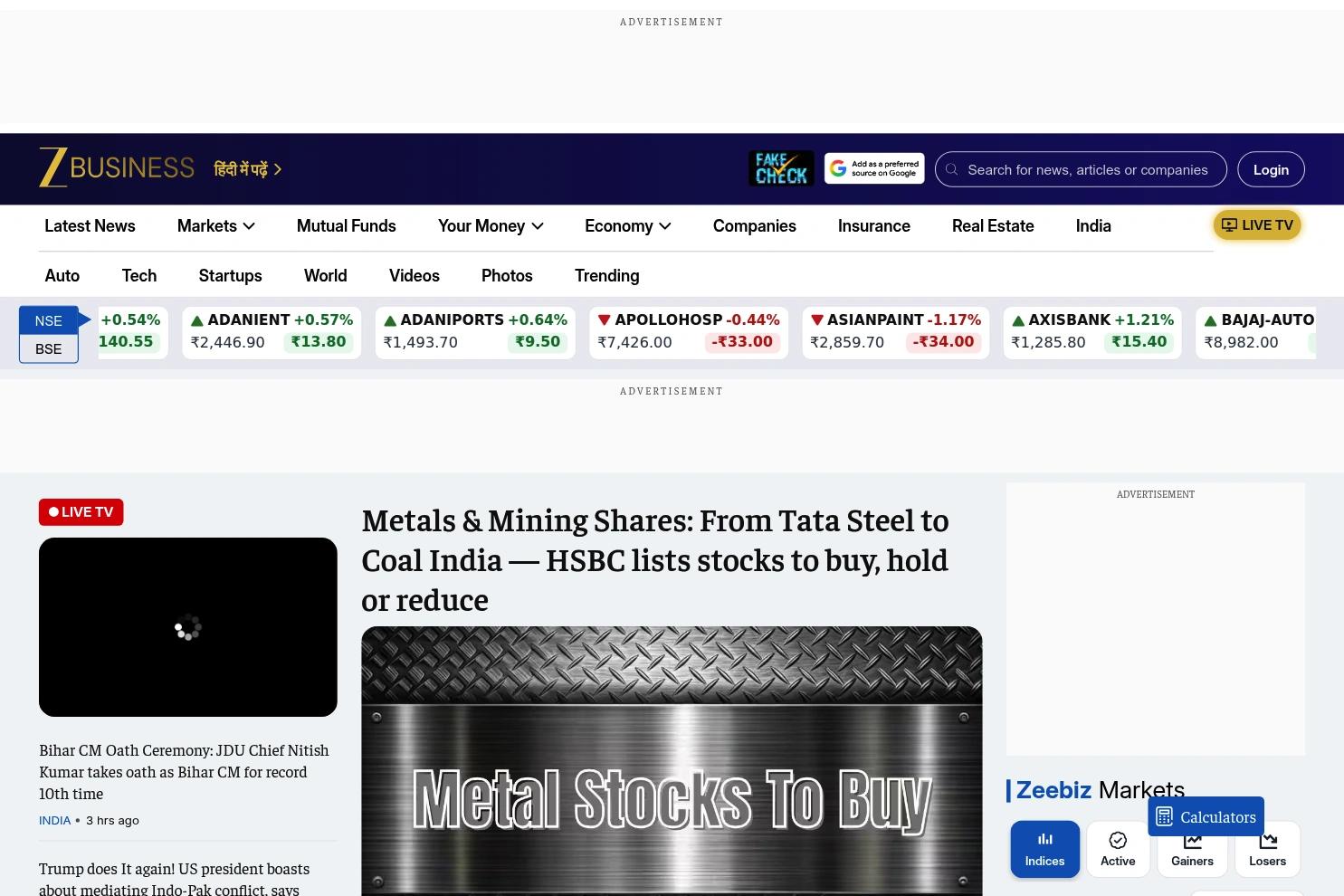Open World section
This screenshot has height=896, width=1344.
(326, 276)
